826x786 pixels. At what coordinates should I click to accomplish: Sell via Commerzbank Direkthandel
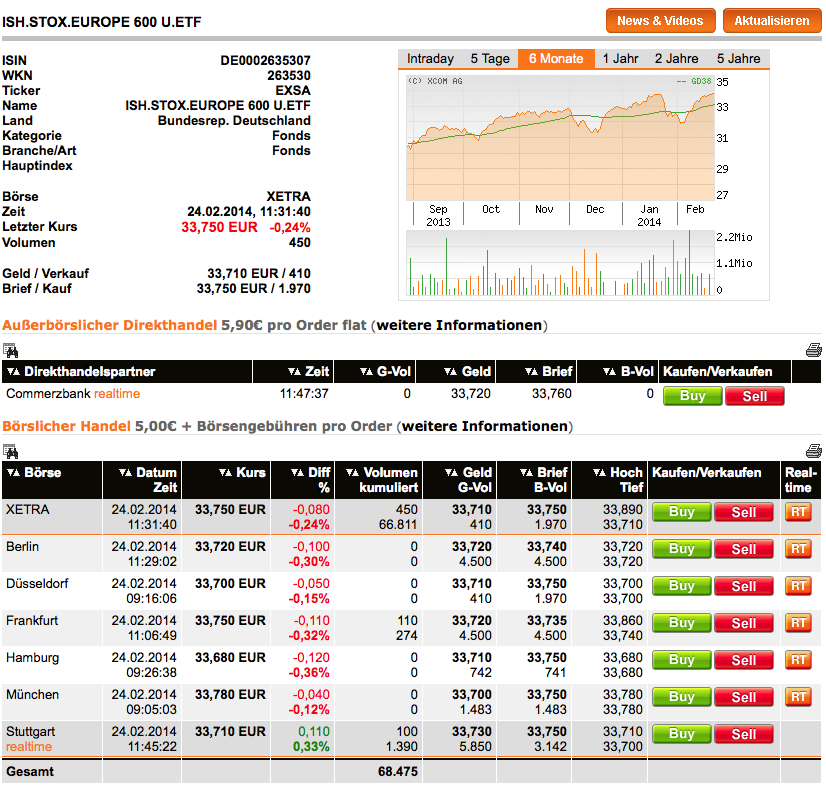755,396
